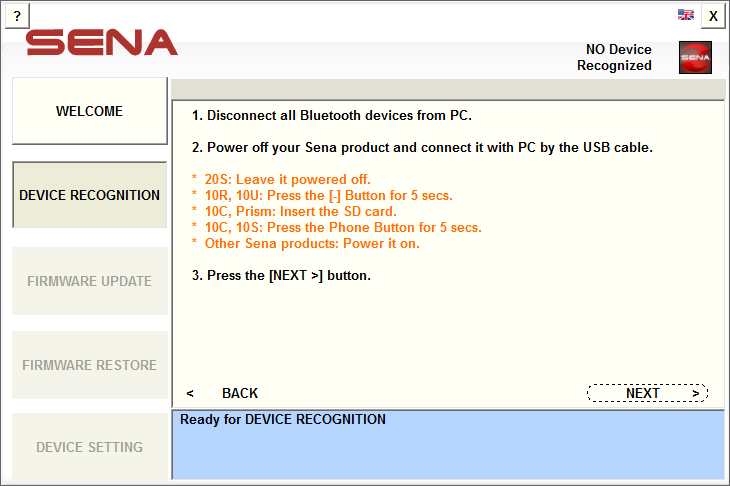Open the FIRMWARE UPDATE step
Image resolution: width=730 pixels, height=486 pixels.
pyautogui.click(x=89, y=281)
